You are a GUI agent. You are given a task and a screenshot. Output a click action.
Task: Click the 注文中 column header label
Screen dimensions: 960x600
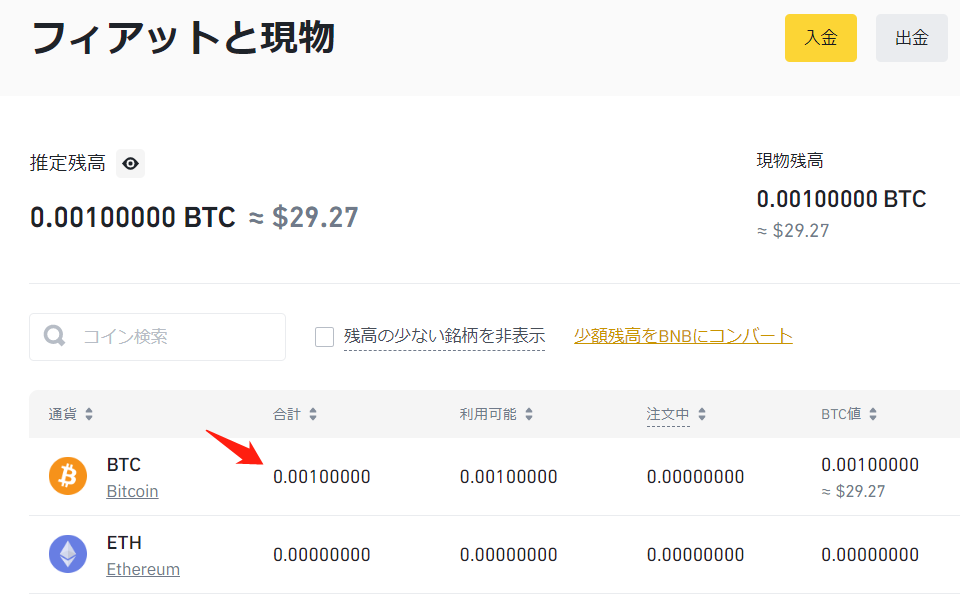[668, 414]
